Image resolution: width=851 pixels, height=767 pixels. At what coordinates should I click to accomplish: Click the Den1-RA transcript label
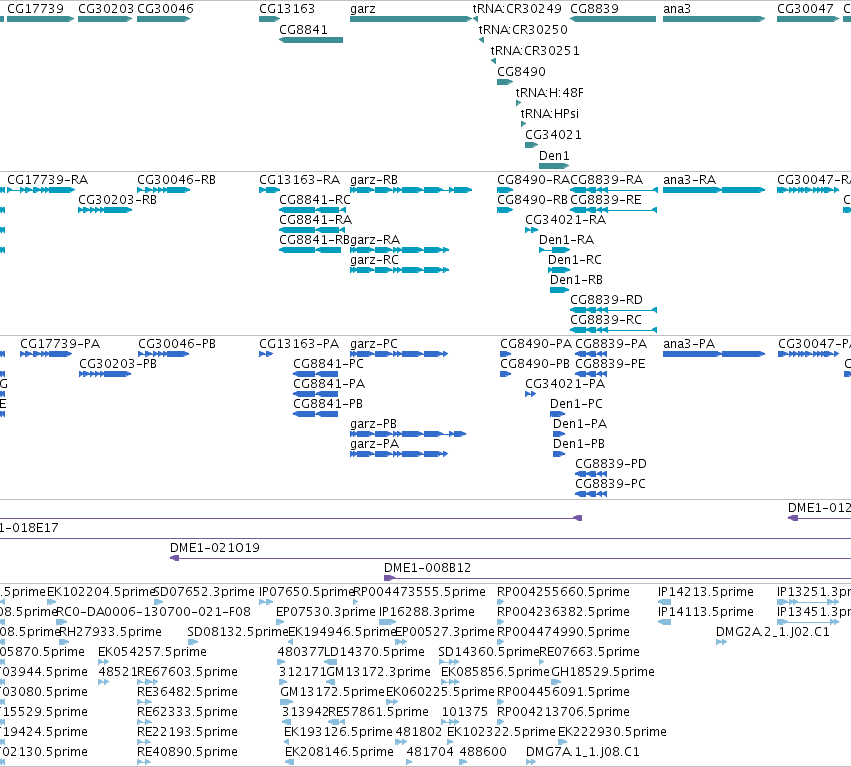[567, 240]
